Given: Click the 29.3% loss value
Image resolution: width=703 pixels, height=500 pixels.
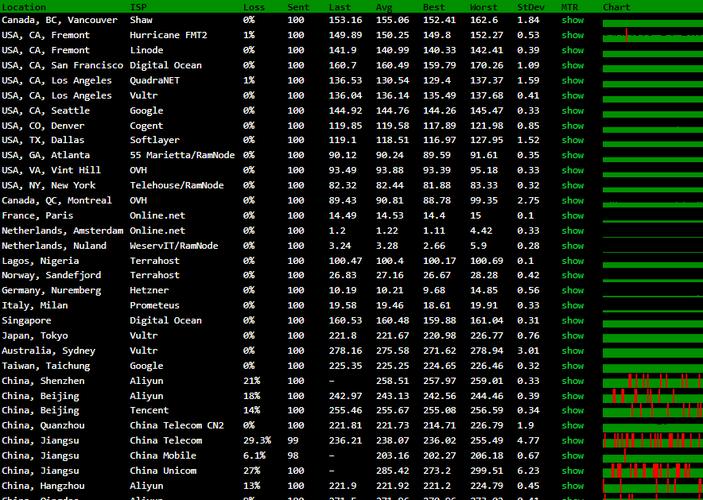Looking at the screenshot, I should click(x=257, y=441).
